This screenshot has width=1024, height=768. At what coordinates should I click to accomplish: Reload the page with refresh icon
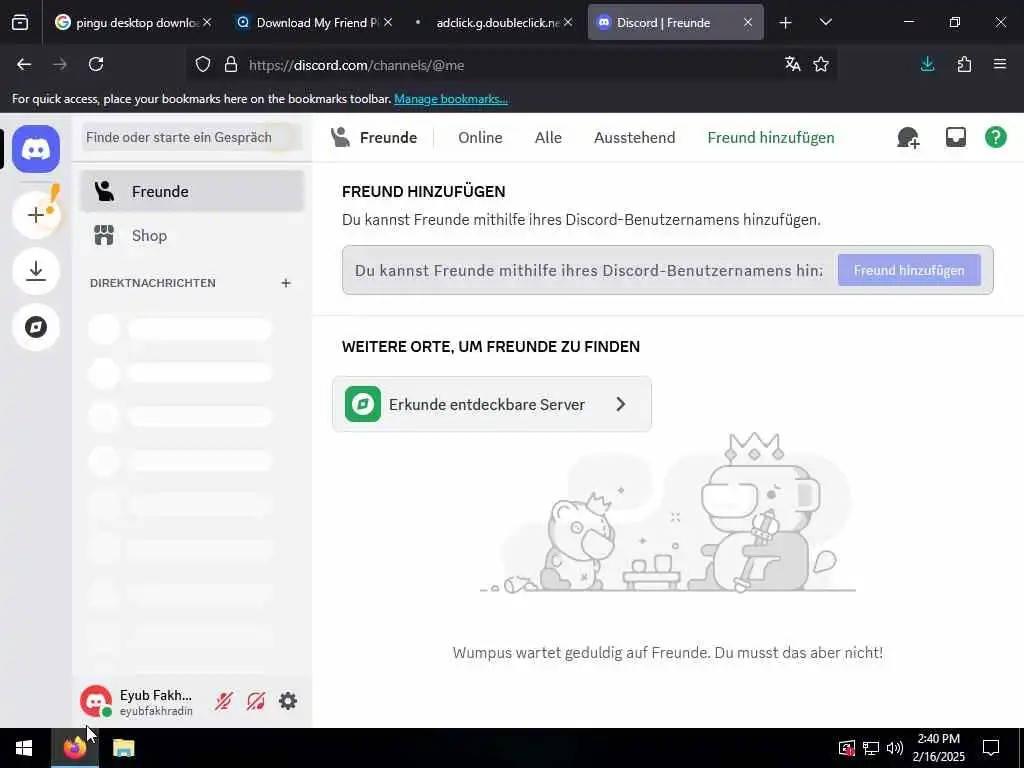[x=96, y=64]
